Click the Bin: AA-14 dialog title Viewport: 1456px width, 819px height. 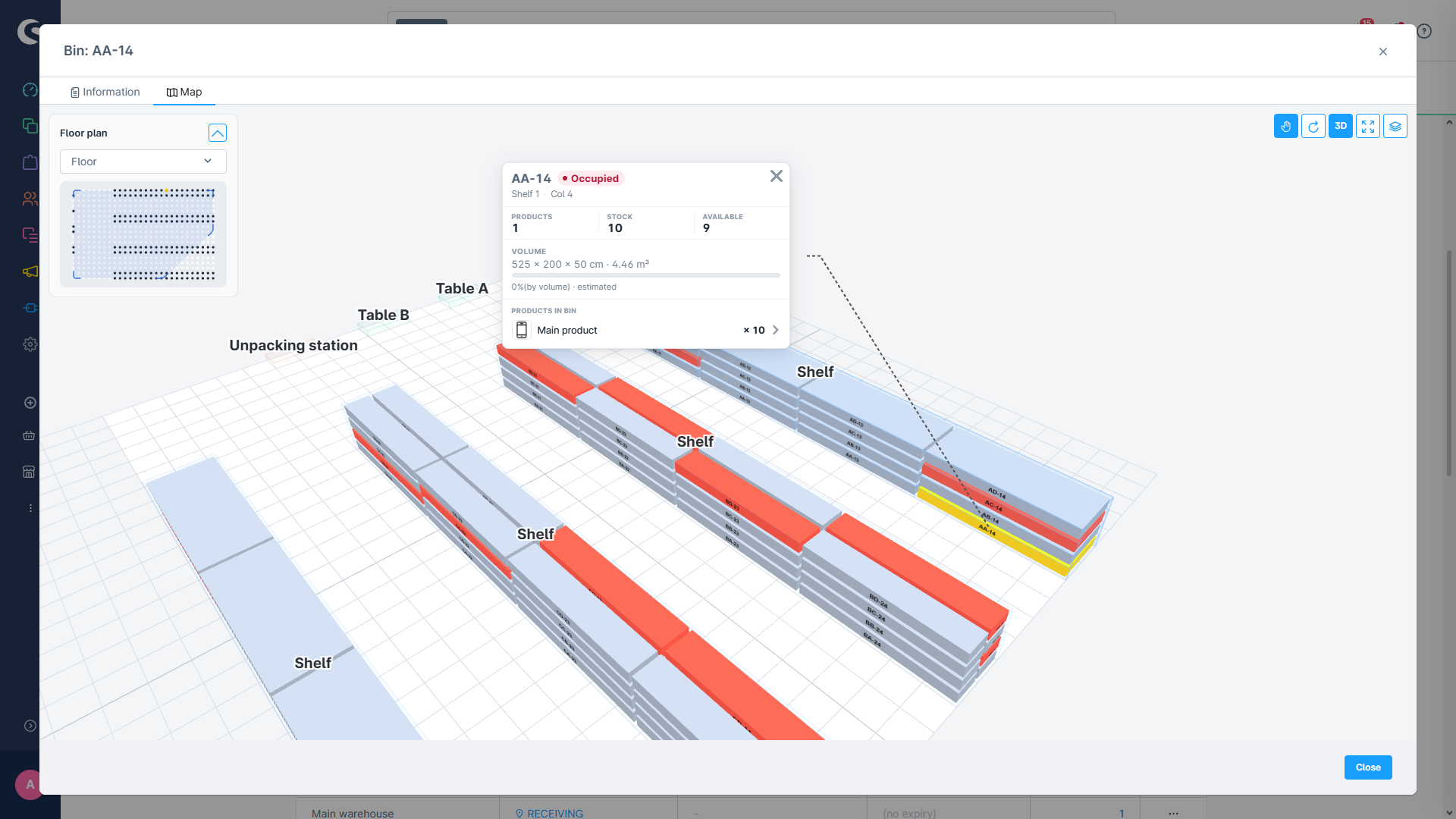(x=99, y=51)
